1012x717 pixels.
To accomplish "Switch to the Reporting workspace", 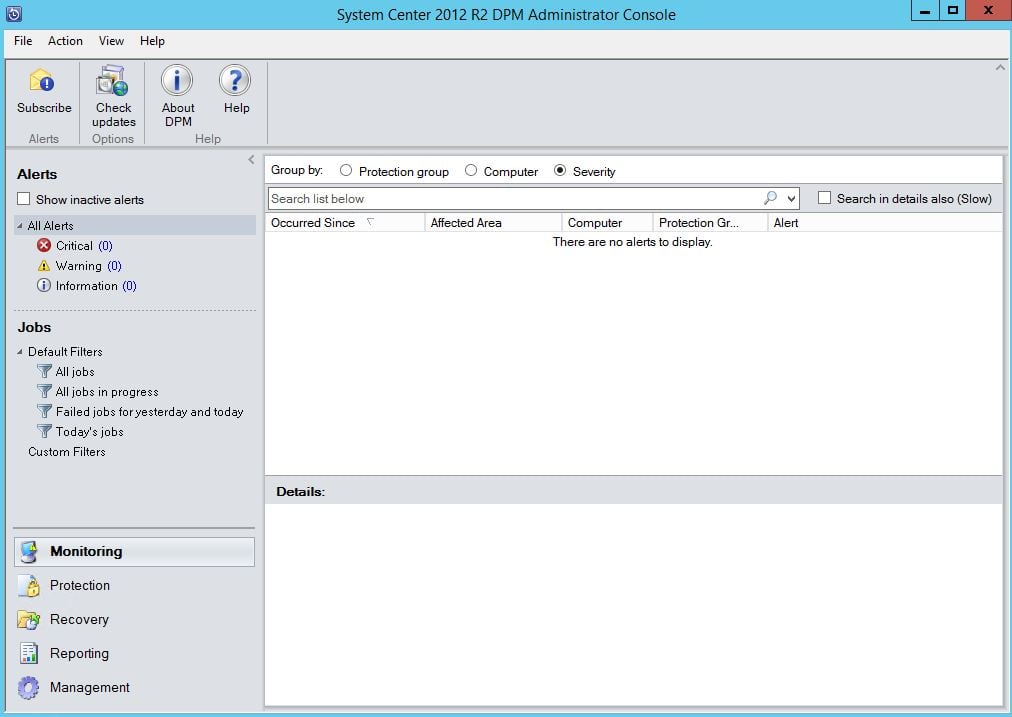I will tap(134, 653).
